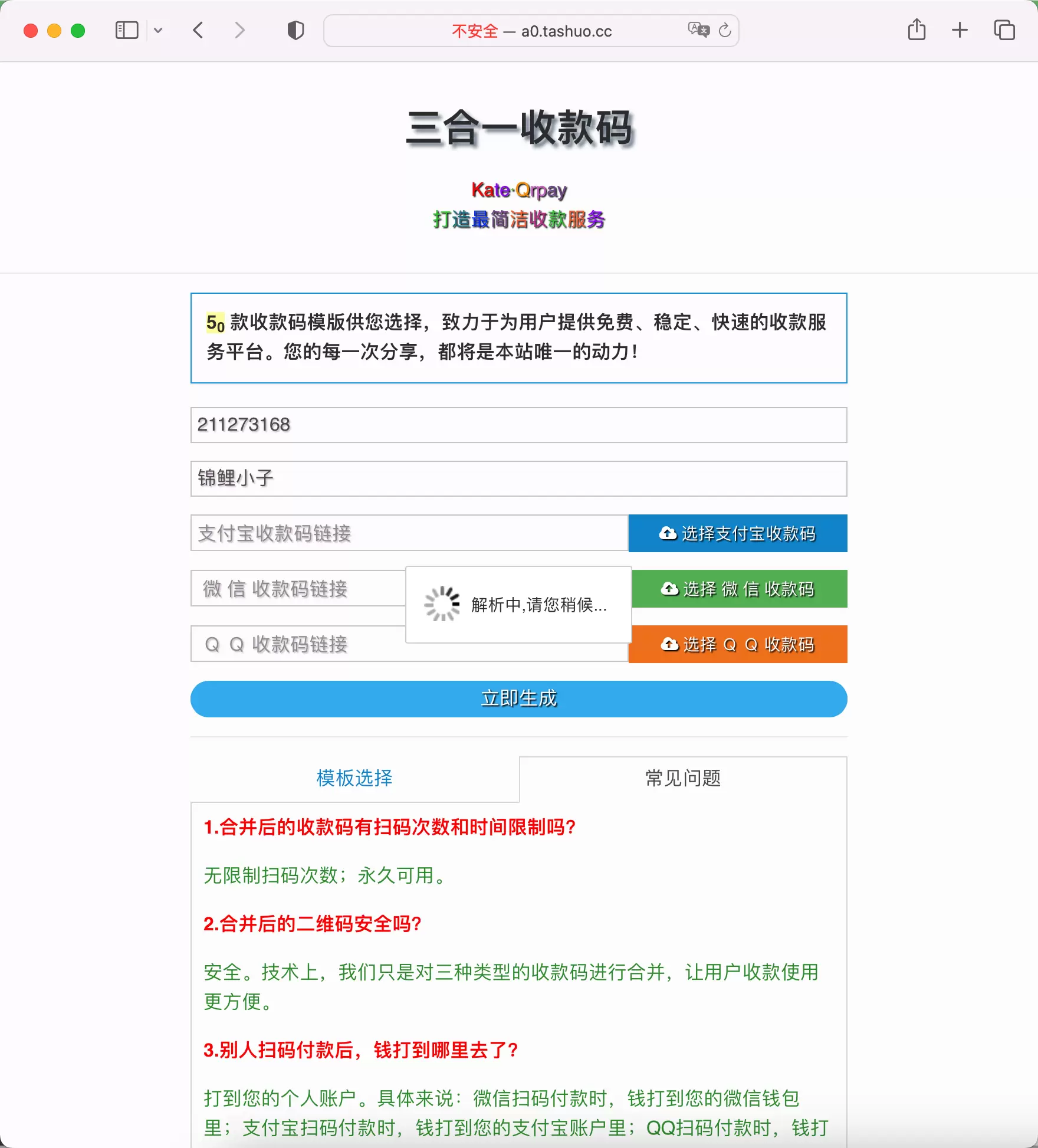Screen dimensions: 1038x1148
Task: Open a new tab with plus icon
Action: coord(960,30)
